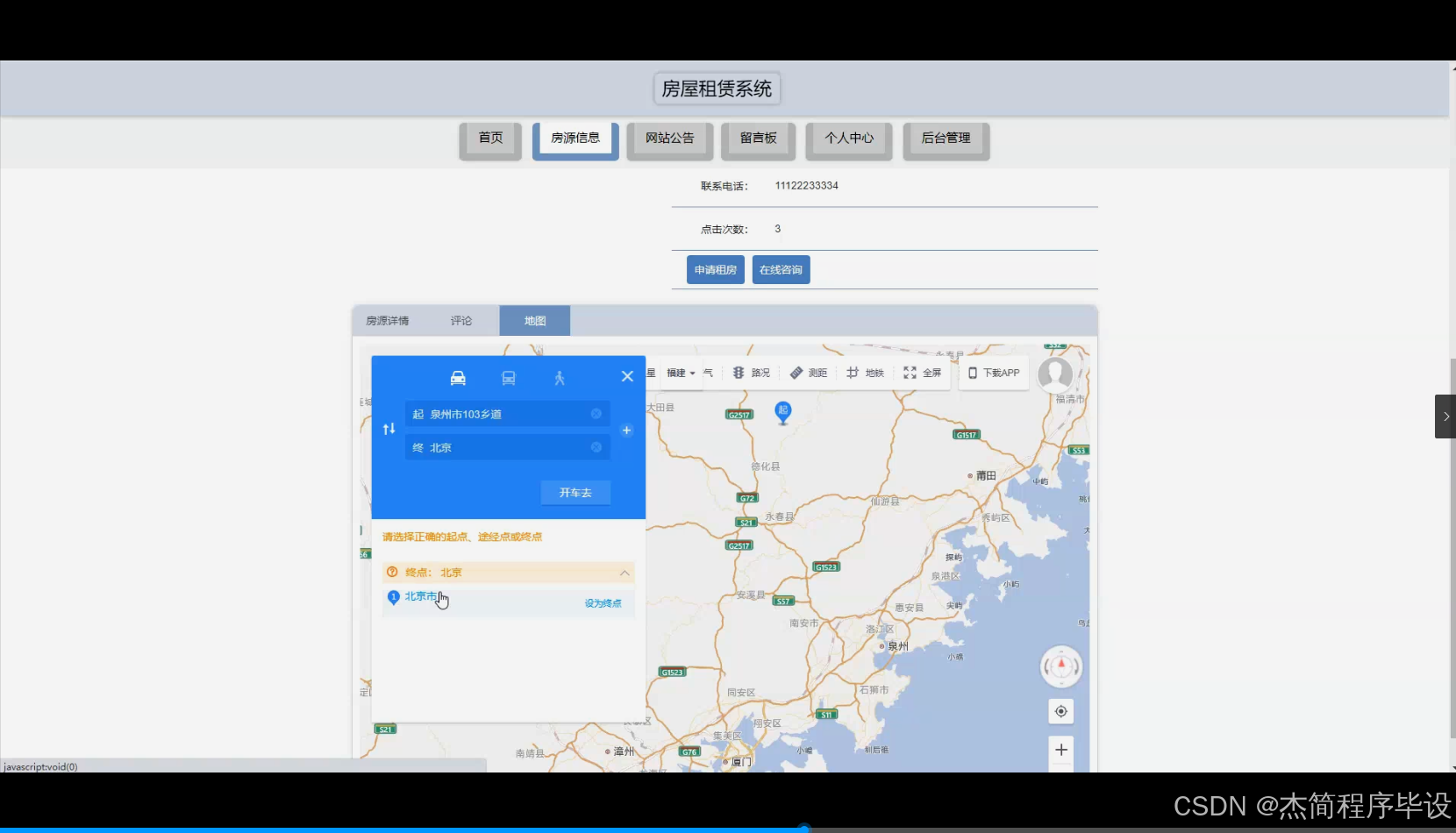Click the 房屋租赁系统 site title
1456x833 pixels.
click(717, 89)
